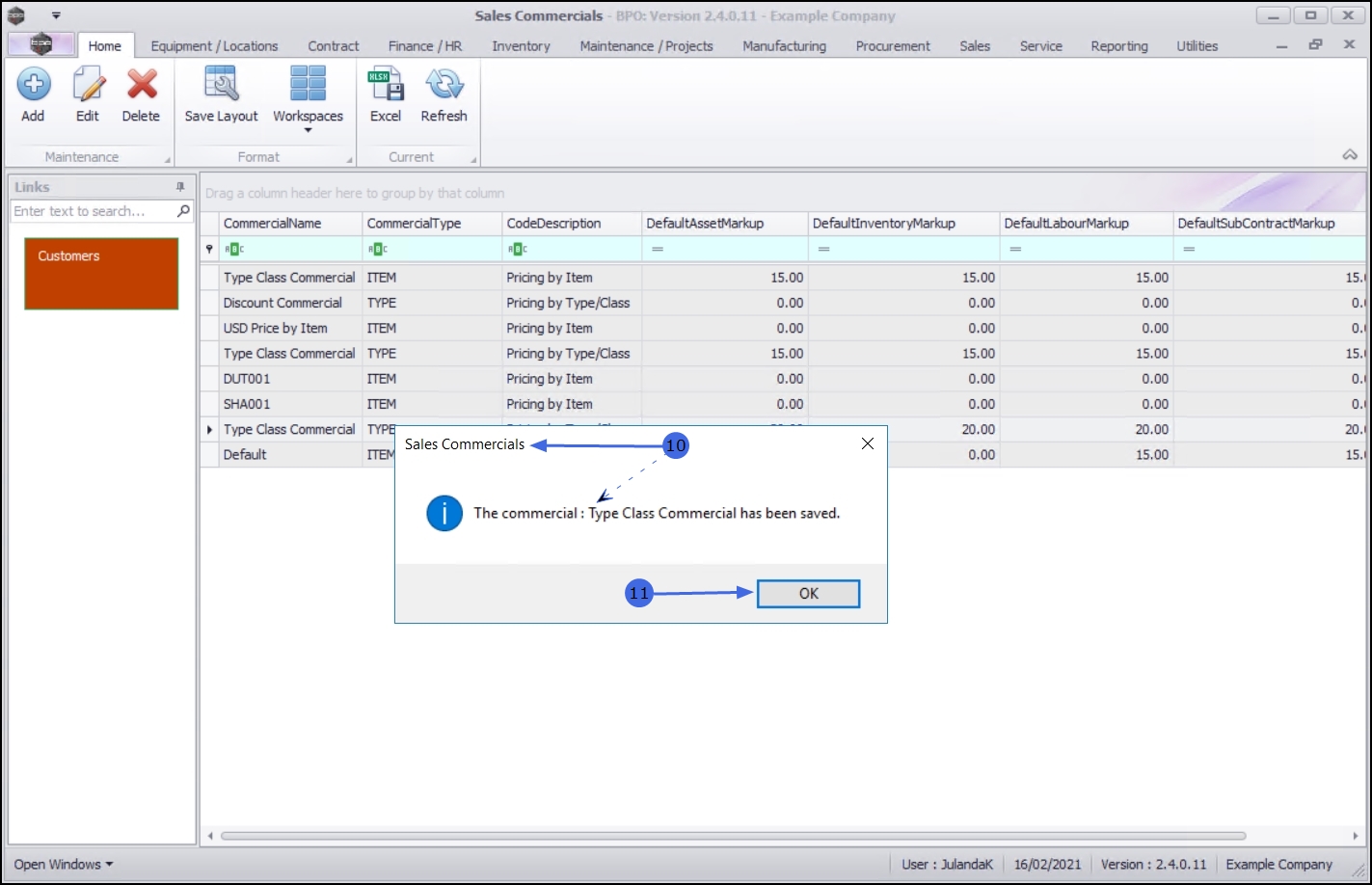Click the horizontal scrollbar right arrow

coord(1357,836)
